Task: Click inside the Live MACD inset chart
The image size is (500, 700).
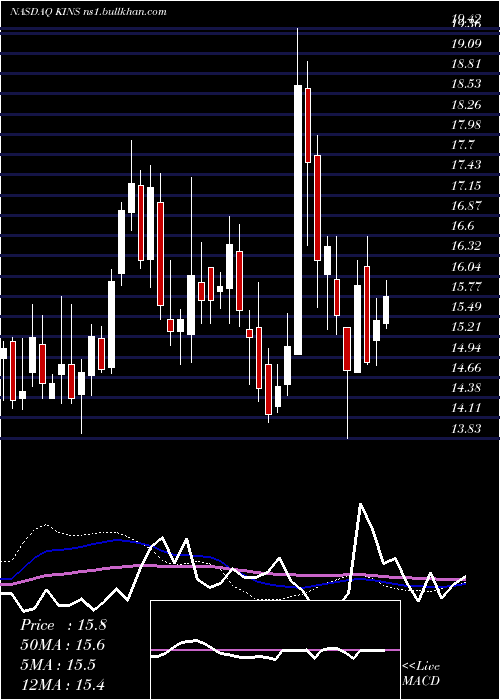Action: click(x=275, y=650)
